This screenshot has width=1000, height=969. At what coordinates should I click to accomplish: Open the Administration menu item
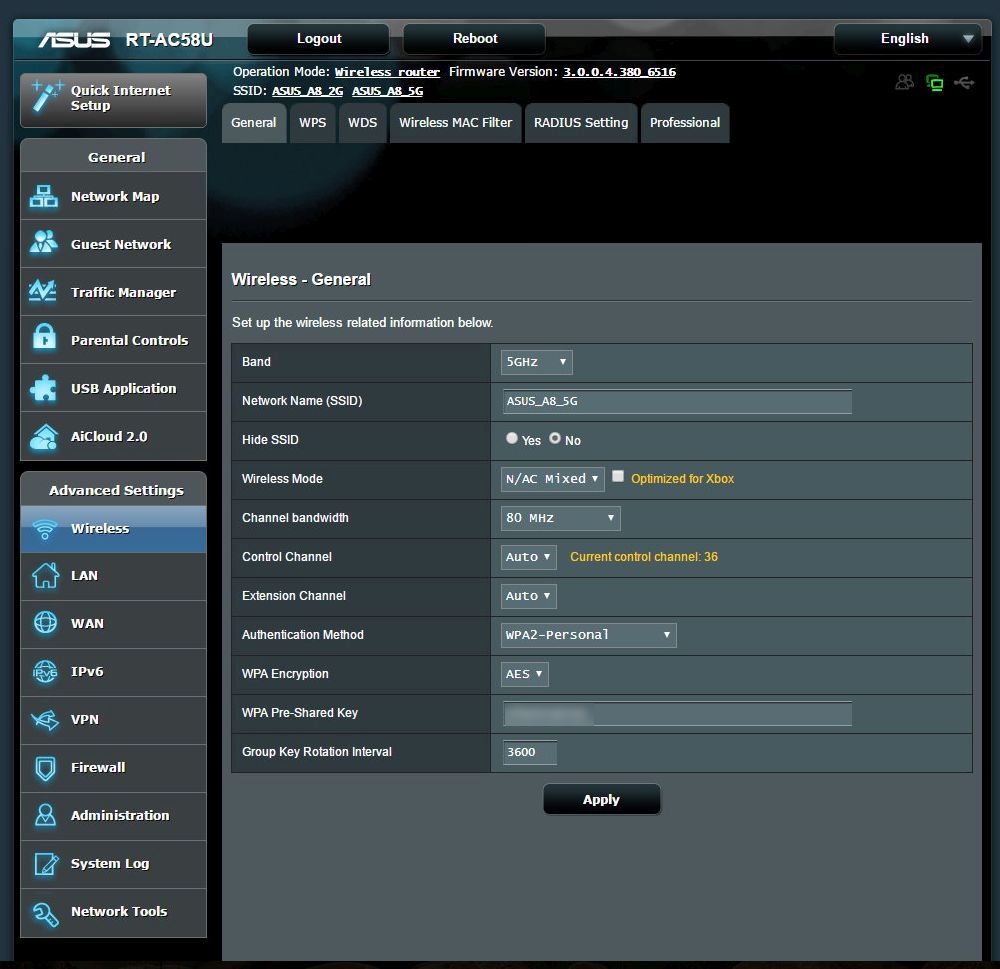pyautogui.click(x=114, y=816)
